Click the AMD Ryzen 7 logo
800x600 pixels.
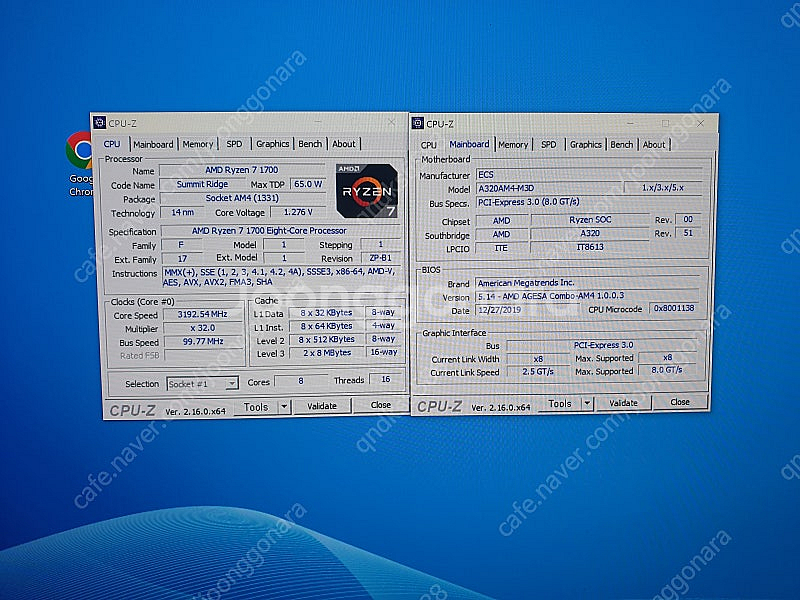[x=365, y=188]
